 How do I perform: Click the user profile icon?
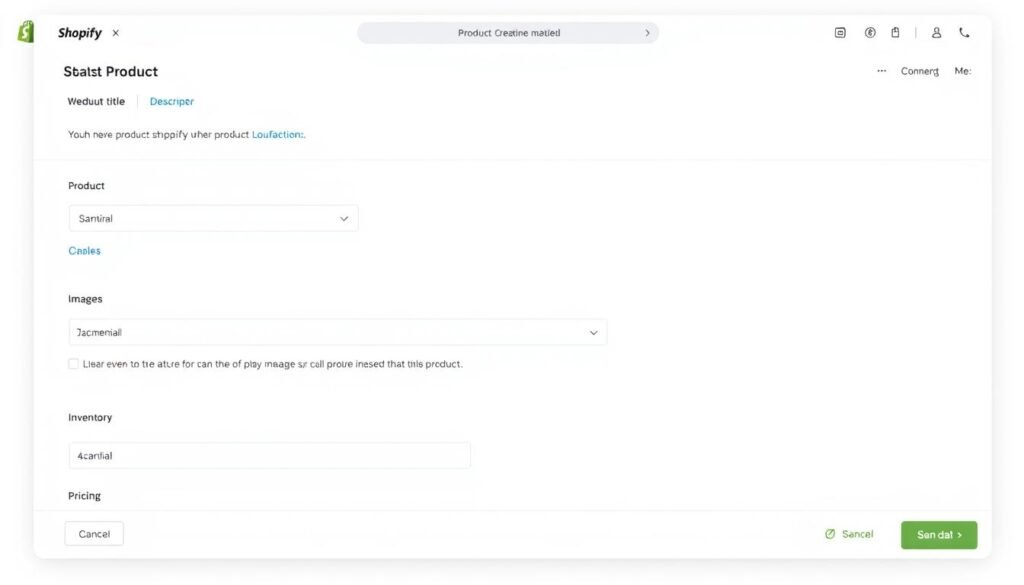pos(935,31)
